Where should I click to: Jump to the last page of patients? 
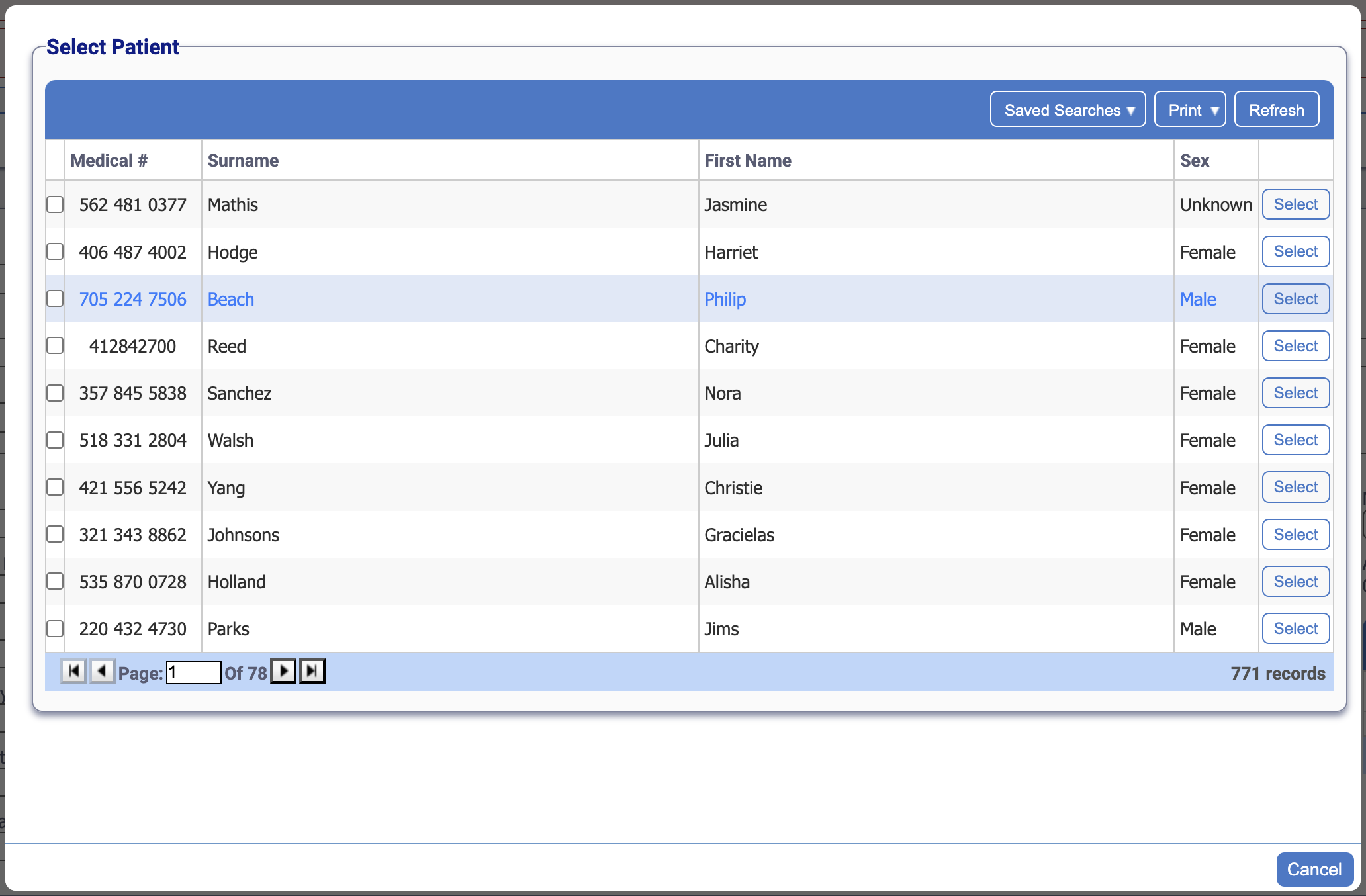[312, 671]
